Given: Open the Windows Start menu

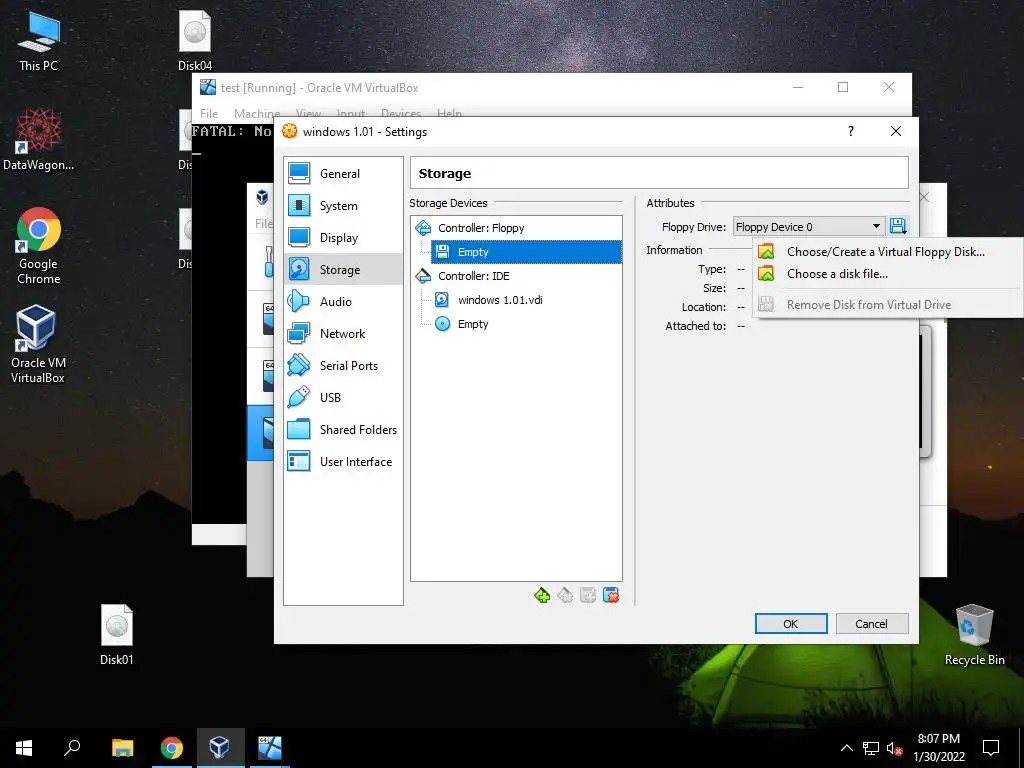Looking at the screenshot, I should tap(24, 748).
